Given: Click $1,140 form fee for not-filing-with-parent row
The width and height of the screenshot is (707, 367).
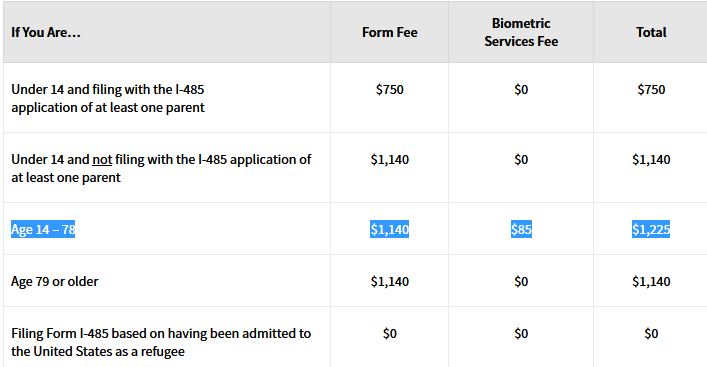Looking at the screenshot, I should (x=390, y=160).
